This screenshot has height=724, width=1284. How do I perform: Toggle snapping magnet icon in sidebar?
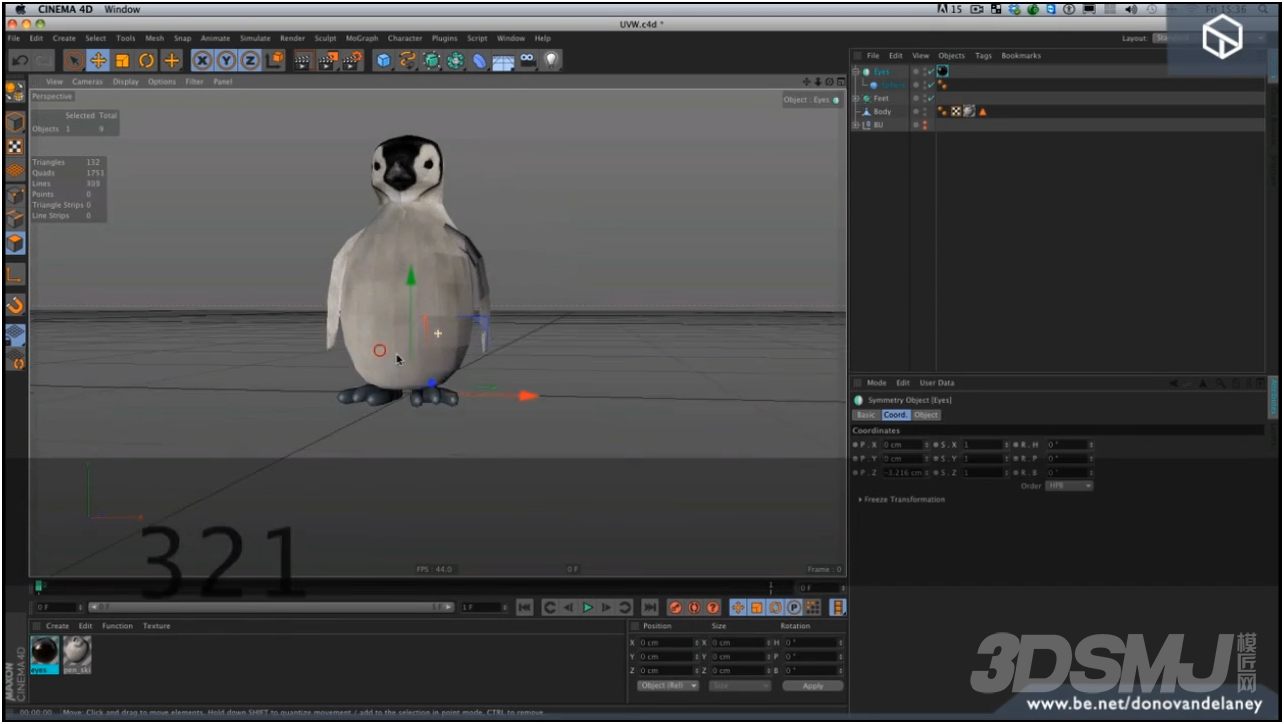[15, 304]
